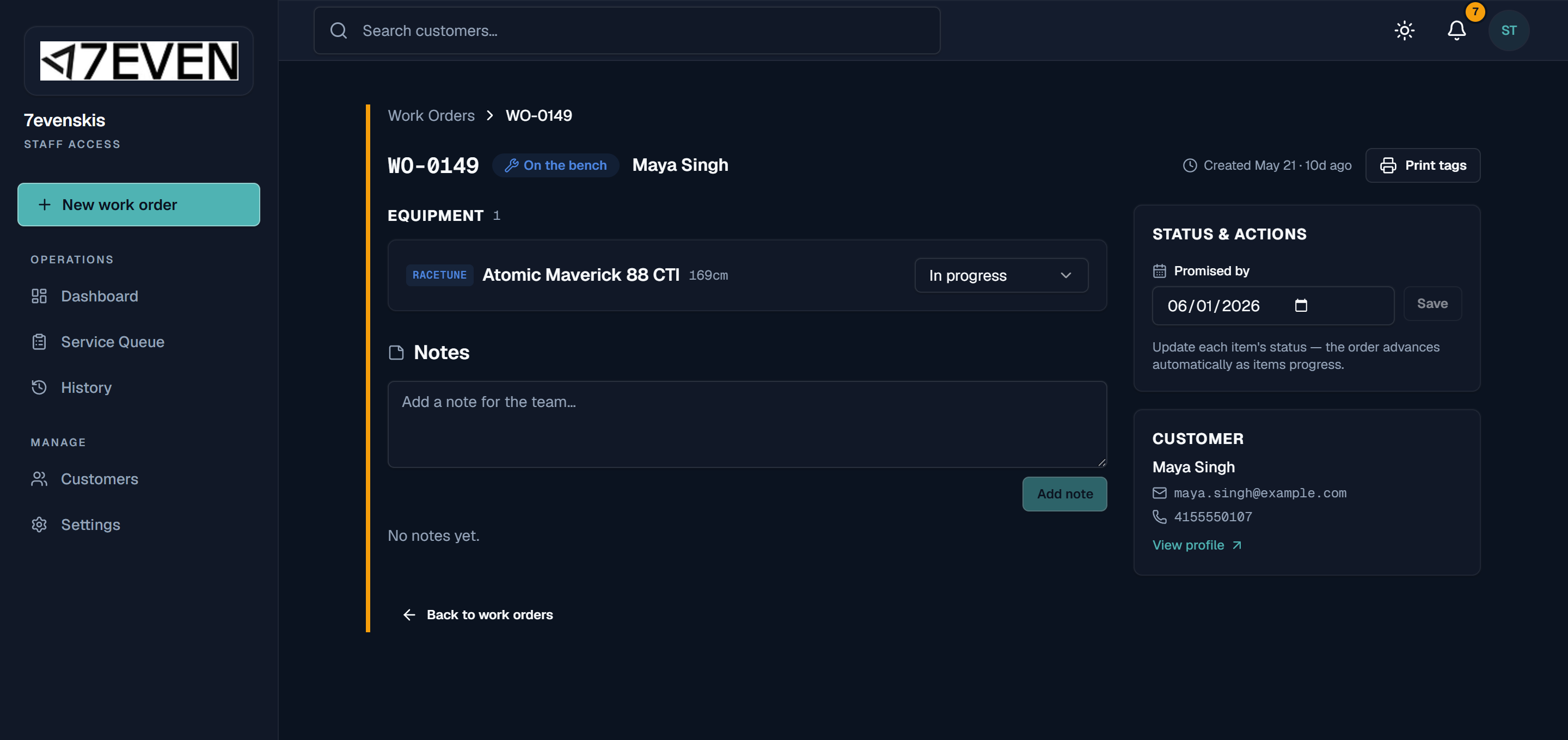Viewport: 1568px width, 740px height.
Task: Click the Promised by calendar icon
Action: [1159, 272]
